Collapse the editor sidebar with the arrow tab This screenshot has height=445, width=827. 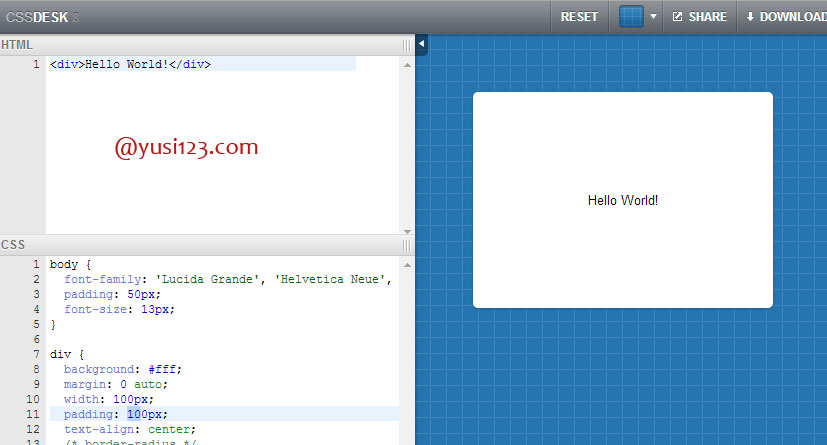point(421,44)
